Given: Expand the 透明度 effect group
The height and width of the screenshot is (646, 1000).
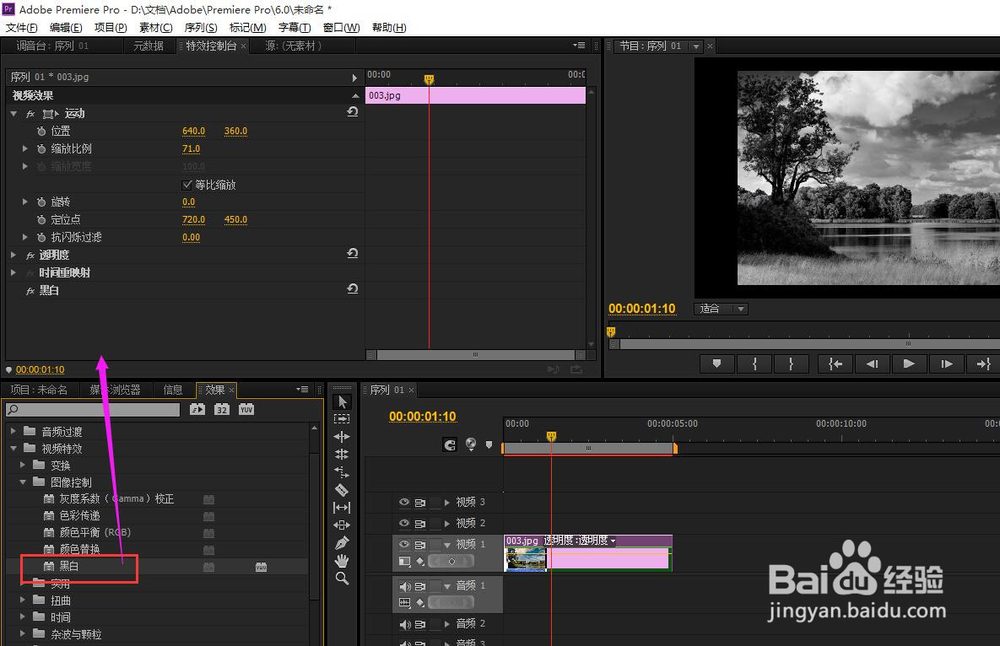Looking at the screenshot, I should point(13,254).
